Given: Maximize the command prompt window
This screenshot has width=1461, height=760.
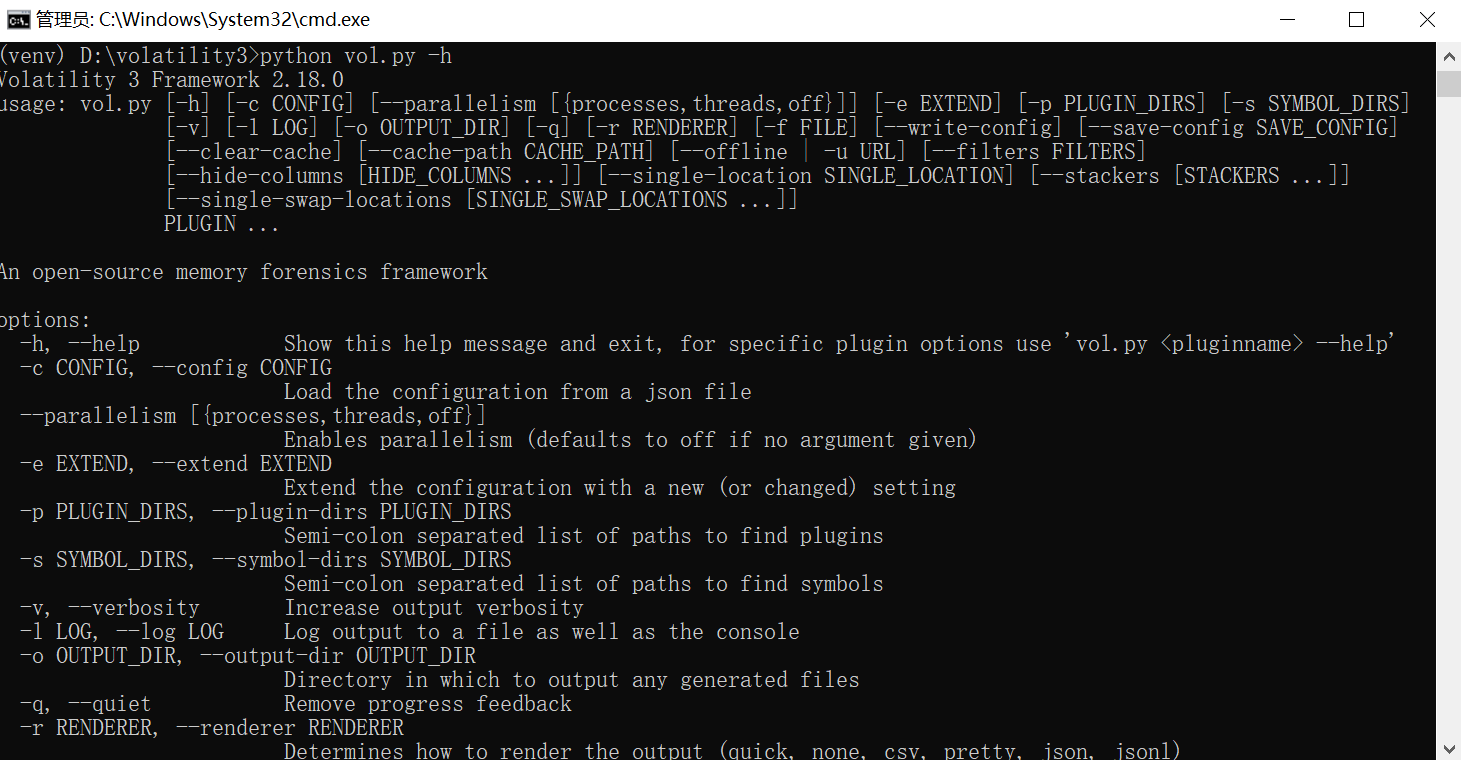Looking at the screenshot, I should (1356, 20).
